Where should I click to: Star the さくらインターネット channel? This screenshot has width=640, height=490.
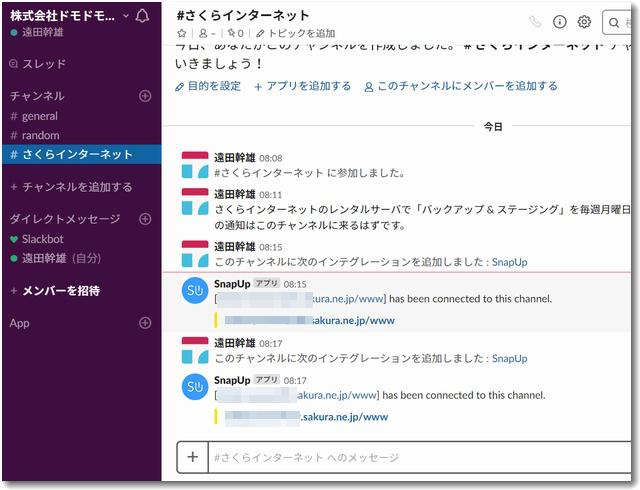point(182,33)
